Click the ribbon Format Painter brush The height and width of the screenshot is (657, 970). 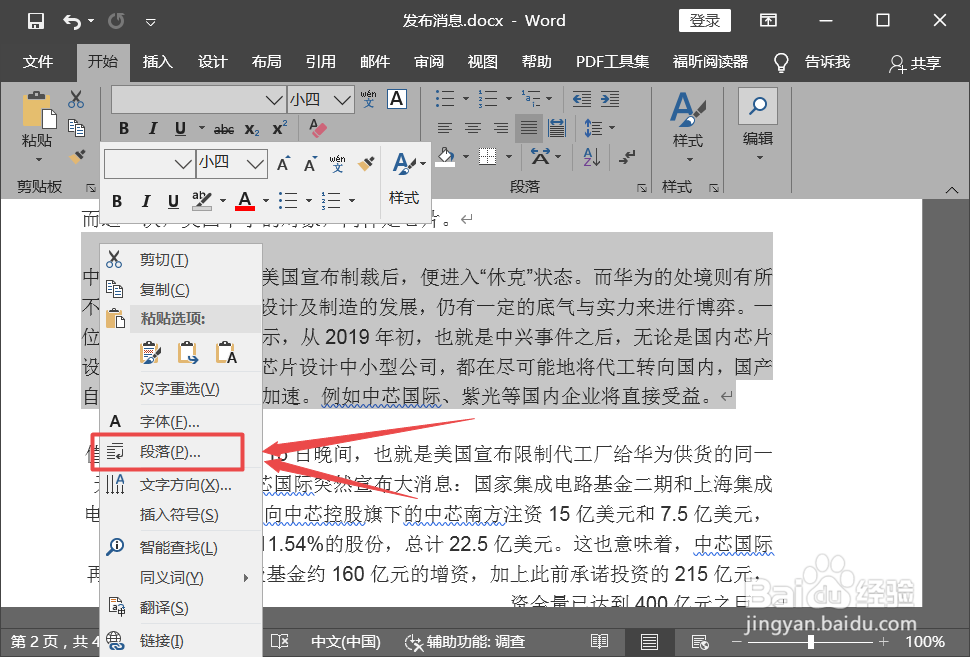(77, 157)
